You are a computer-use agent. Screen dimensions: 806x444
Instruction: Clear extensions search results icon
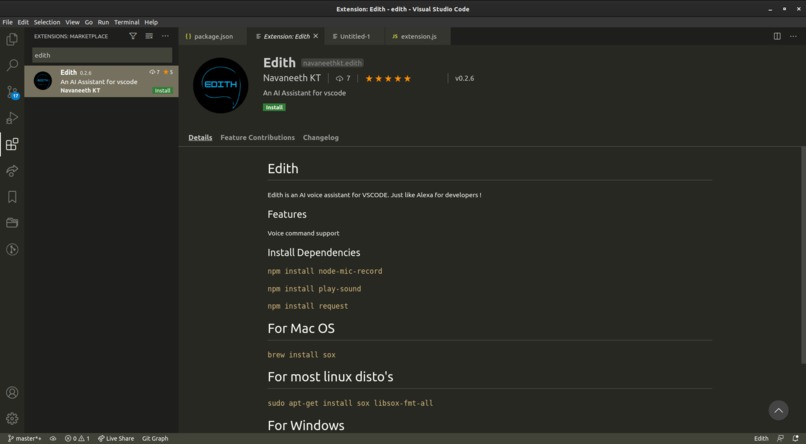pos(149,36)
